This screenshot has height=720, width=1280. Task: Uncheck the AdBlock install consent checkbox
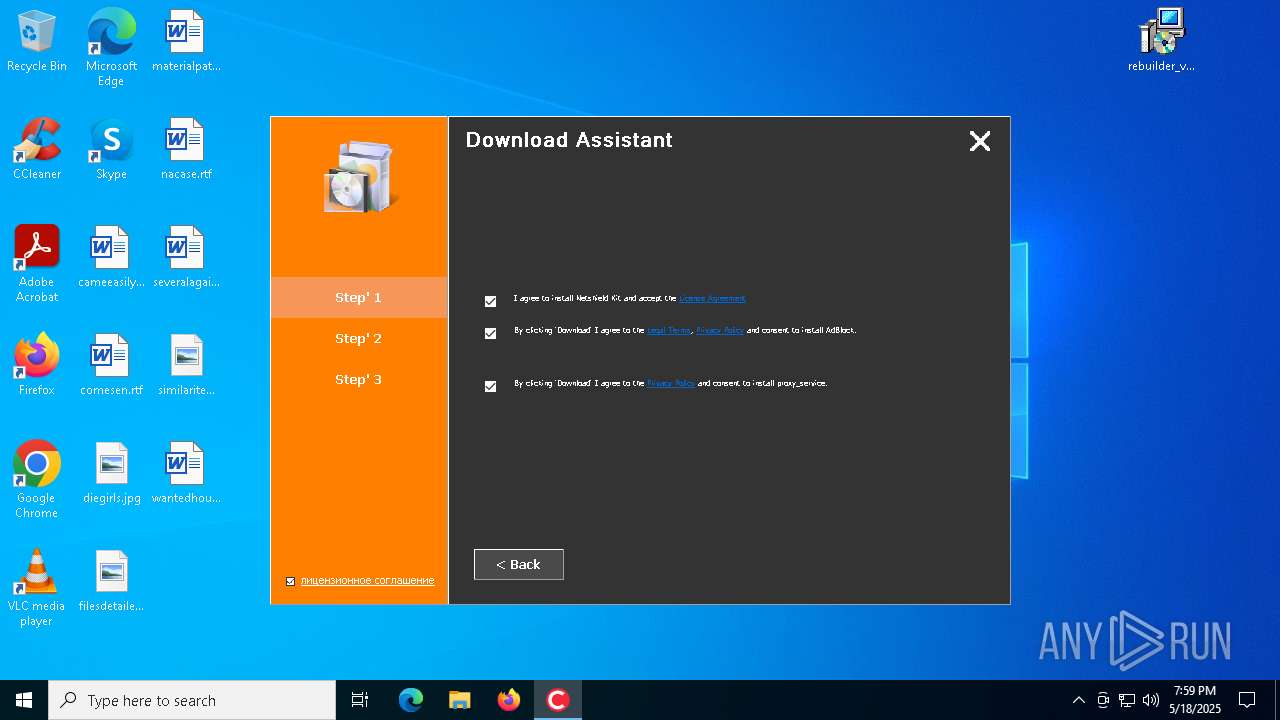tap(490, 333)
